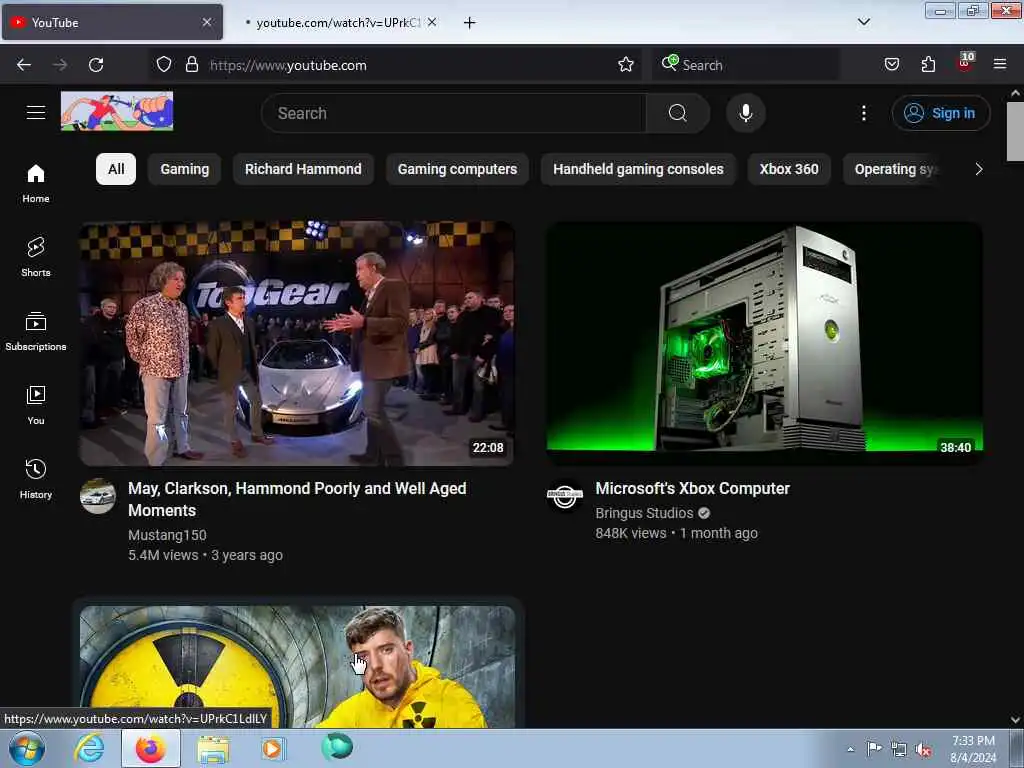Open the YouTube guide hamburger menu

click(36, 112)
